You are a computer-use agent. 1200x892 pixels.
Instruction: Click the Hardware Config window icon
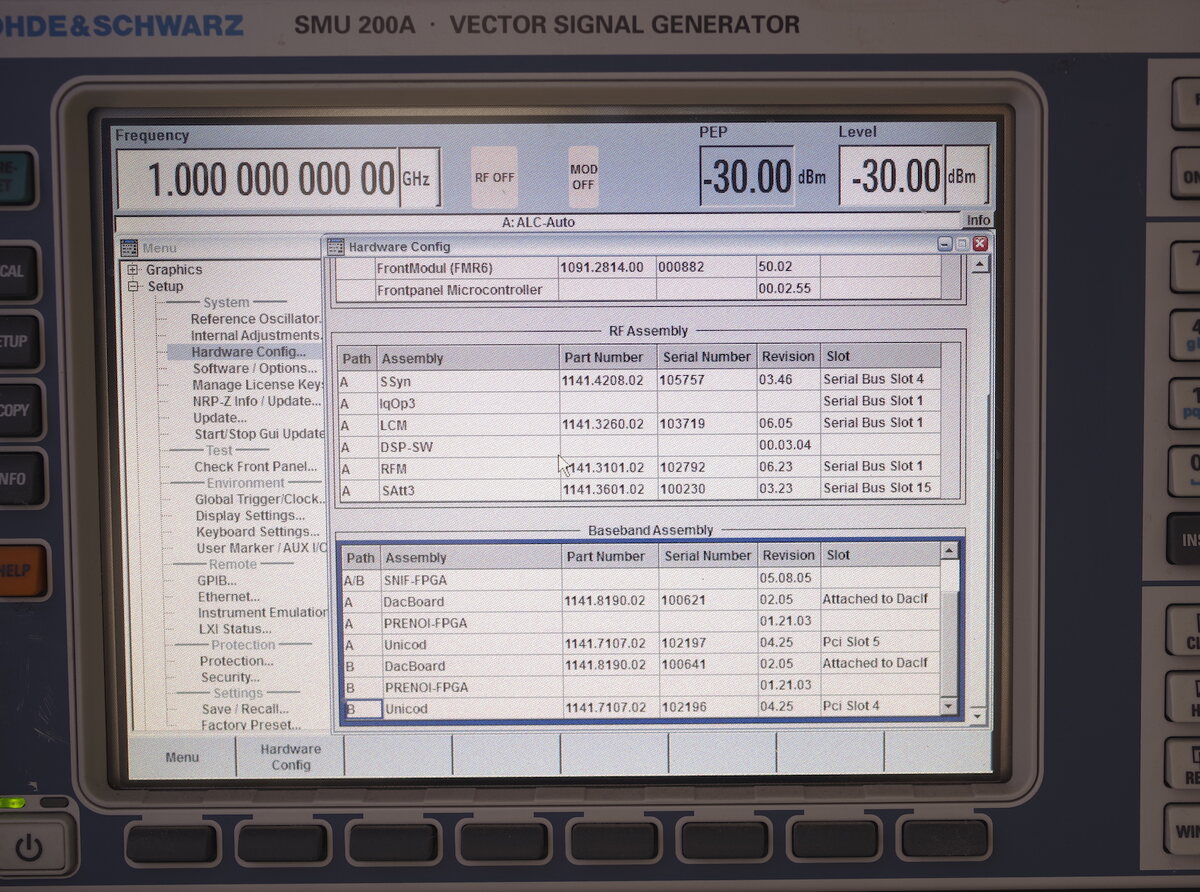point(336,246)
